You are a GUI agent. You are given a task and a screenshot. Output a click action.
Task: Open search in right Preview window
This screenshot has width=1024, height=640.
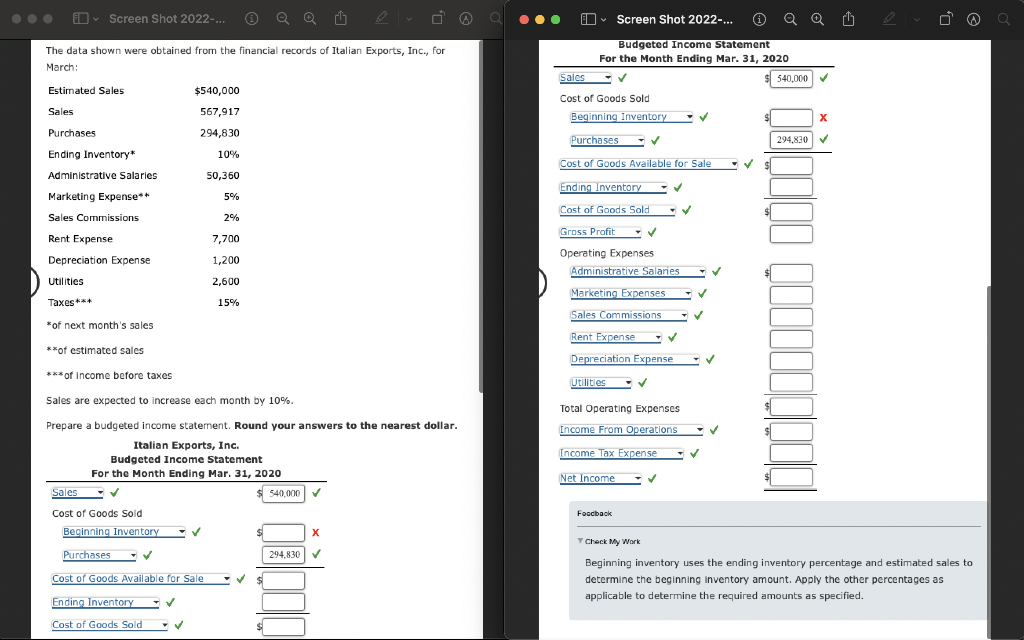click(x=1004, y=20)
